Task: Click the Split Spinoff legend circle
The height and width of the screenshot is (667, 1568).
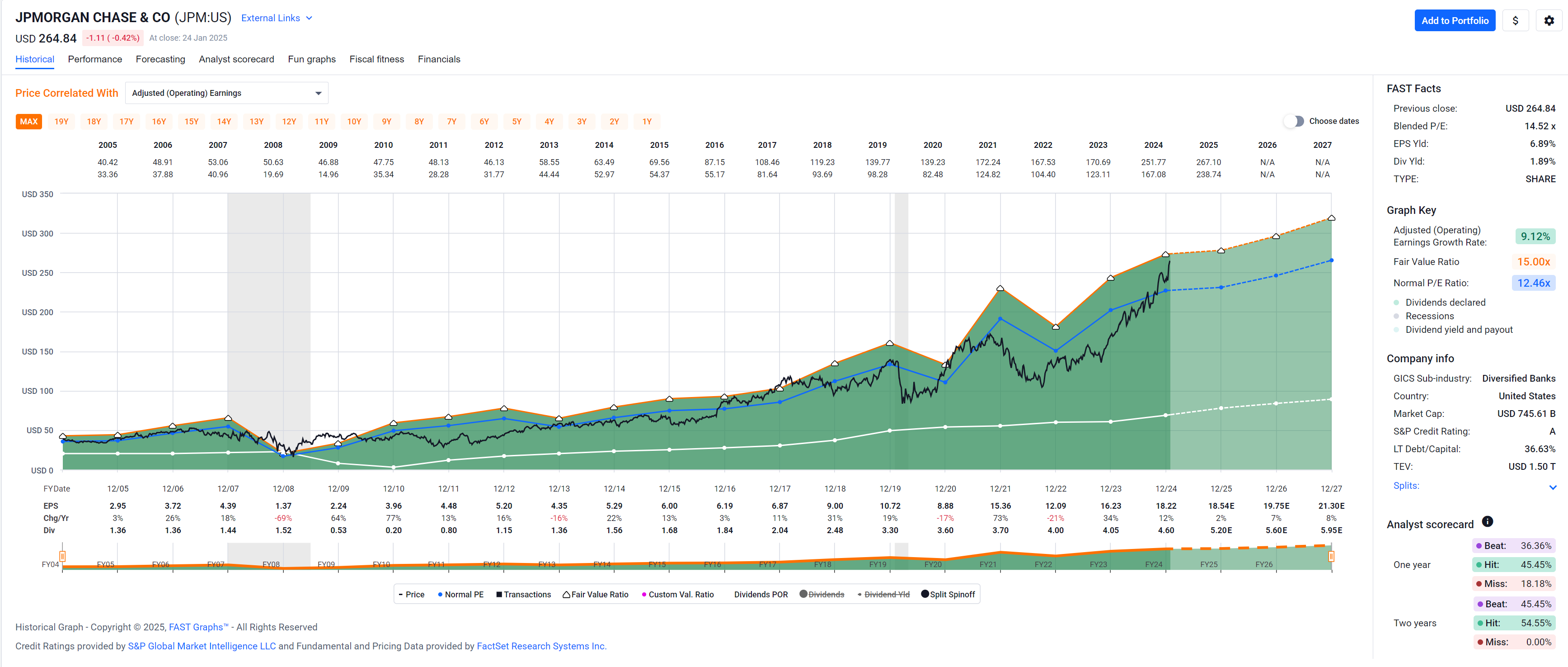Action: (925, 594)
